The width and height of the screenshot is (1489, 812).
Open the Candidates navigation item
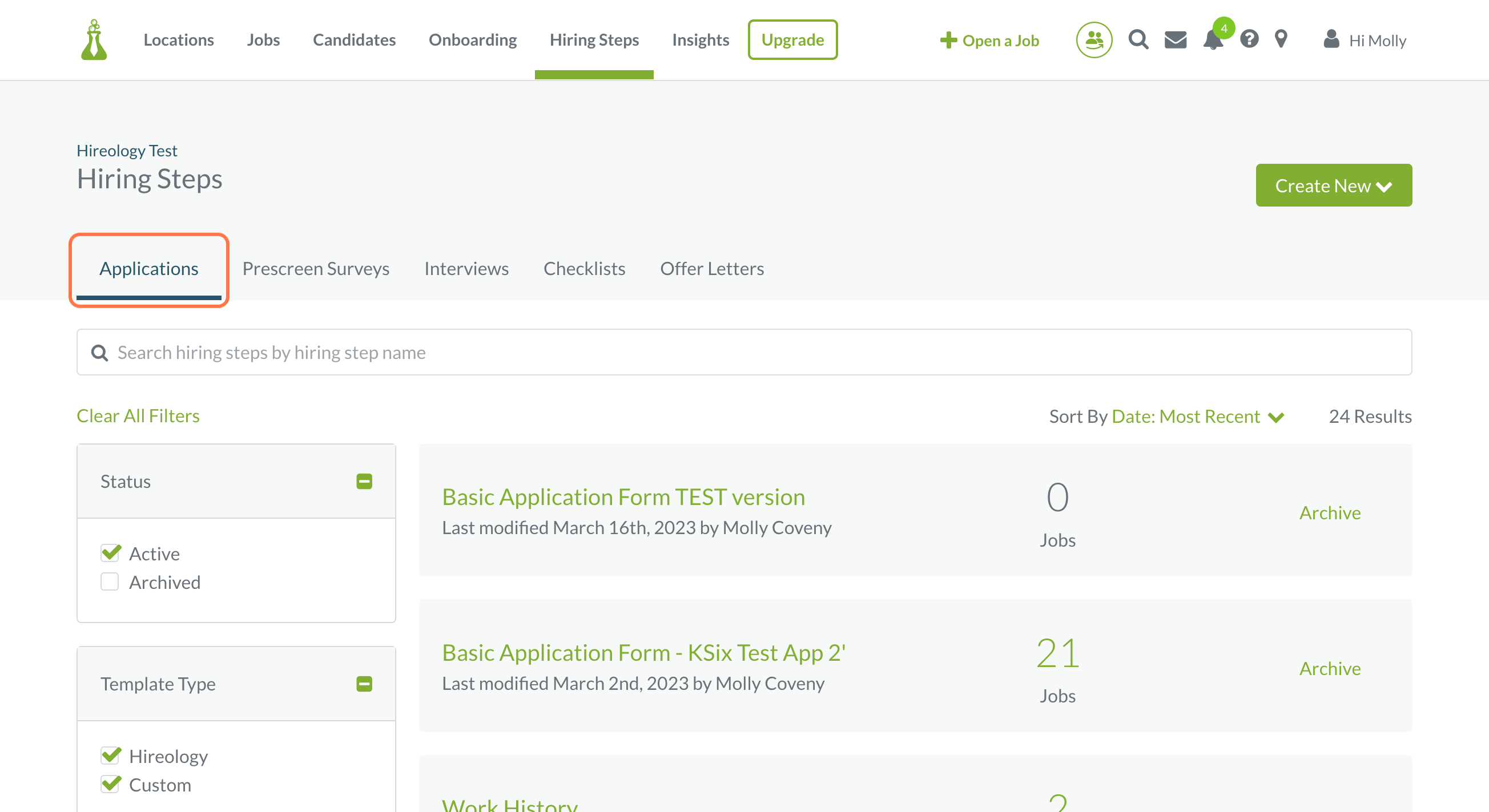[x=355, y=40]
